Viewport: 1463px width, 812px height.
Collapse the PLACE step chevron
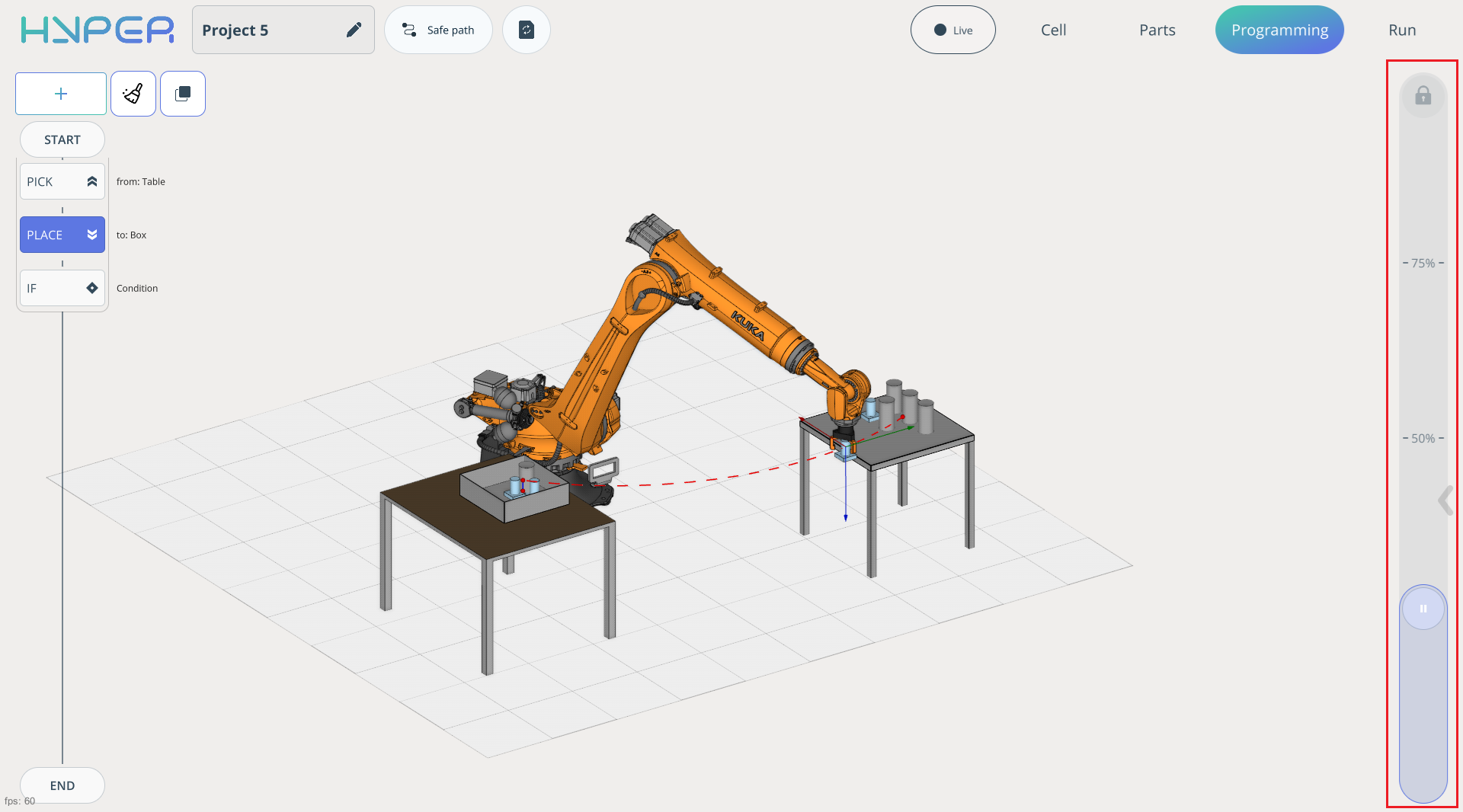pos(92,235)
